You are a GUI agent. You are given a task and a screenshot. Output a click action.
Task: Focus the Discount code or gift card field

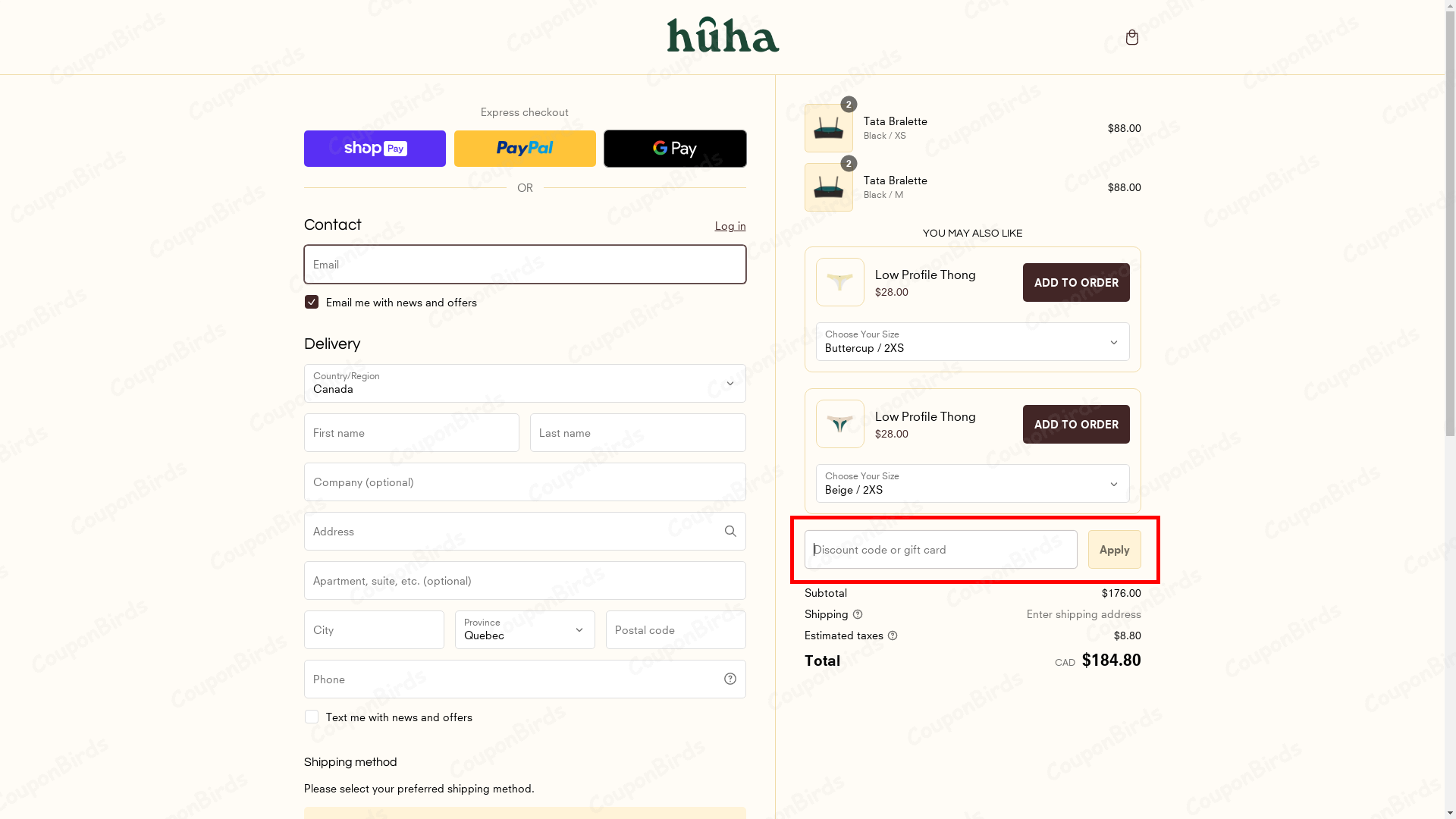click(x=940, y=549)
